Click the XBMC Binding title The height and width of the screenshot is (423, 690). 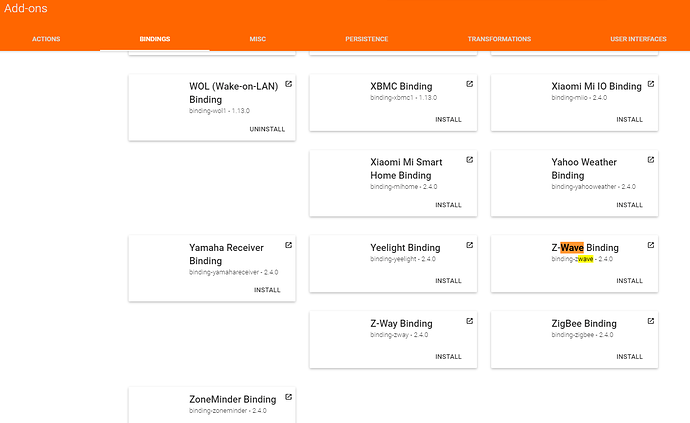click(401, 86)
